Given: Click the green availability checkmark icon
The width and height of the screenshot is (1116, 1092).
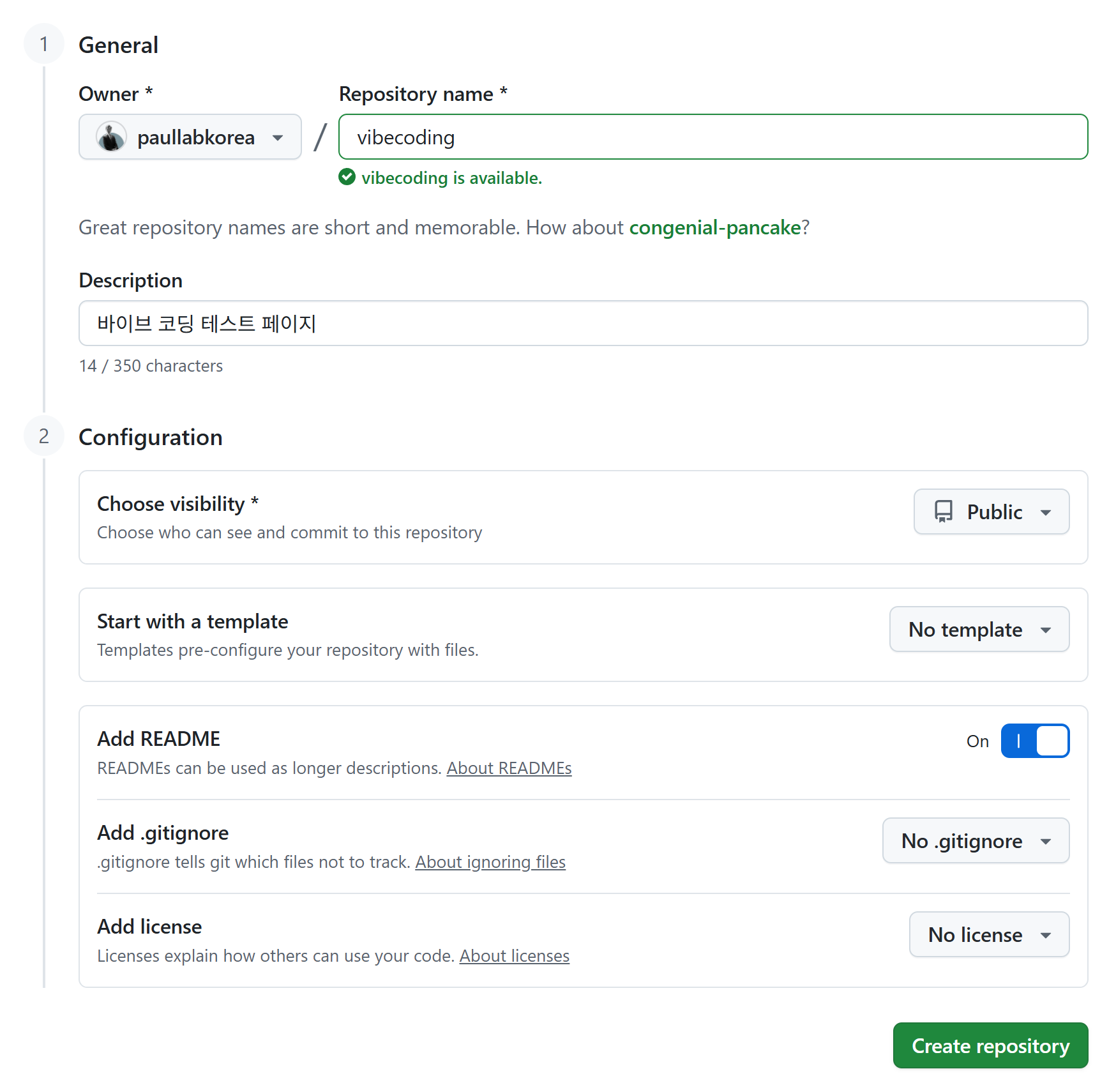Looking at the screenshot, I should click(347, 177).
